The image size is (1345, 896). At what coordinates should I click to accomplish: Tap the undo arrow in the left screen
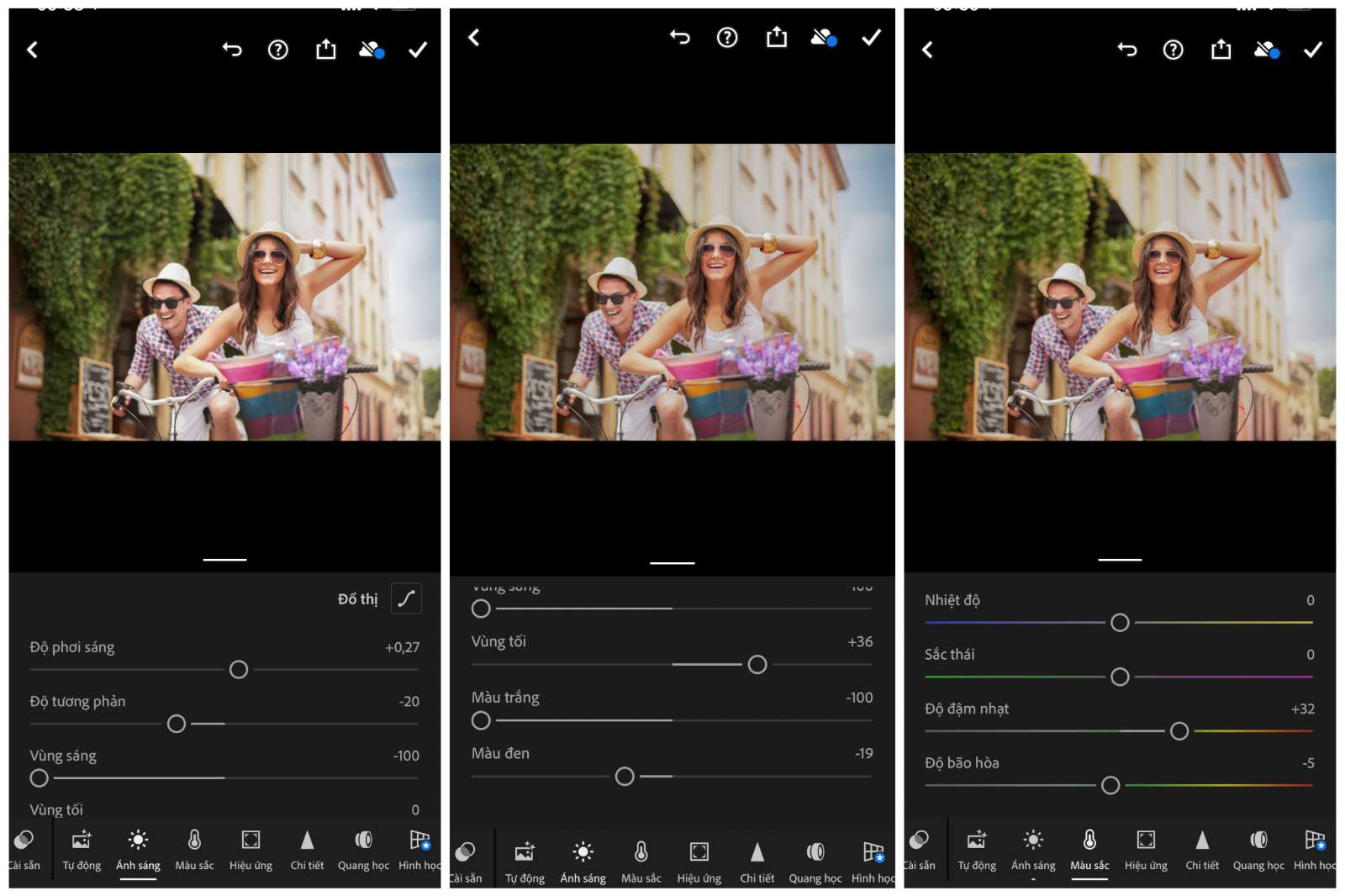pos(232,50)
